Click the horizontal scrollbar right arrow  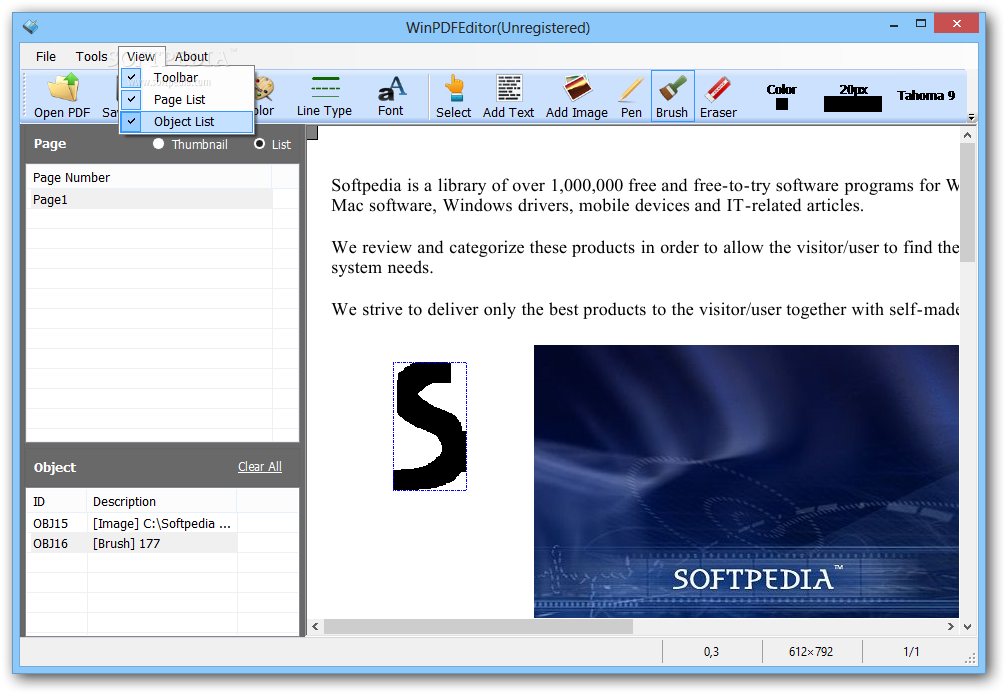[x=951, y=627]
